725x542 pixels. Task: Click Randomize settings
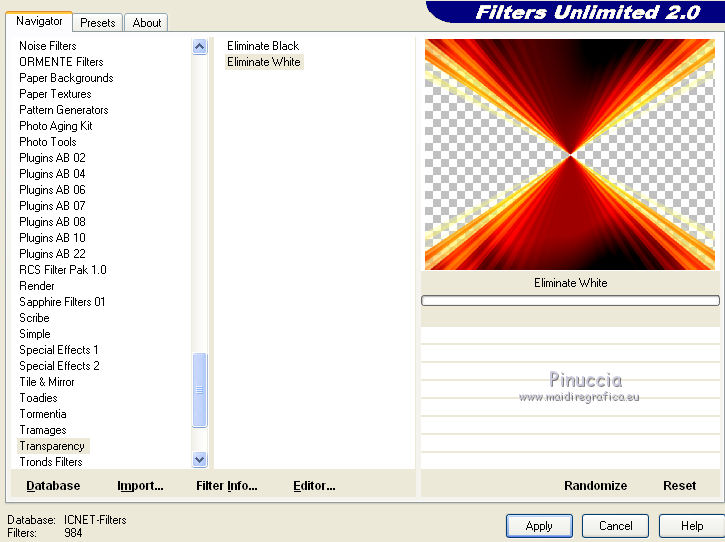pyautogui.click(x=596, y=486)
